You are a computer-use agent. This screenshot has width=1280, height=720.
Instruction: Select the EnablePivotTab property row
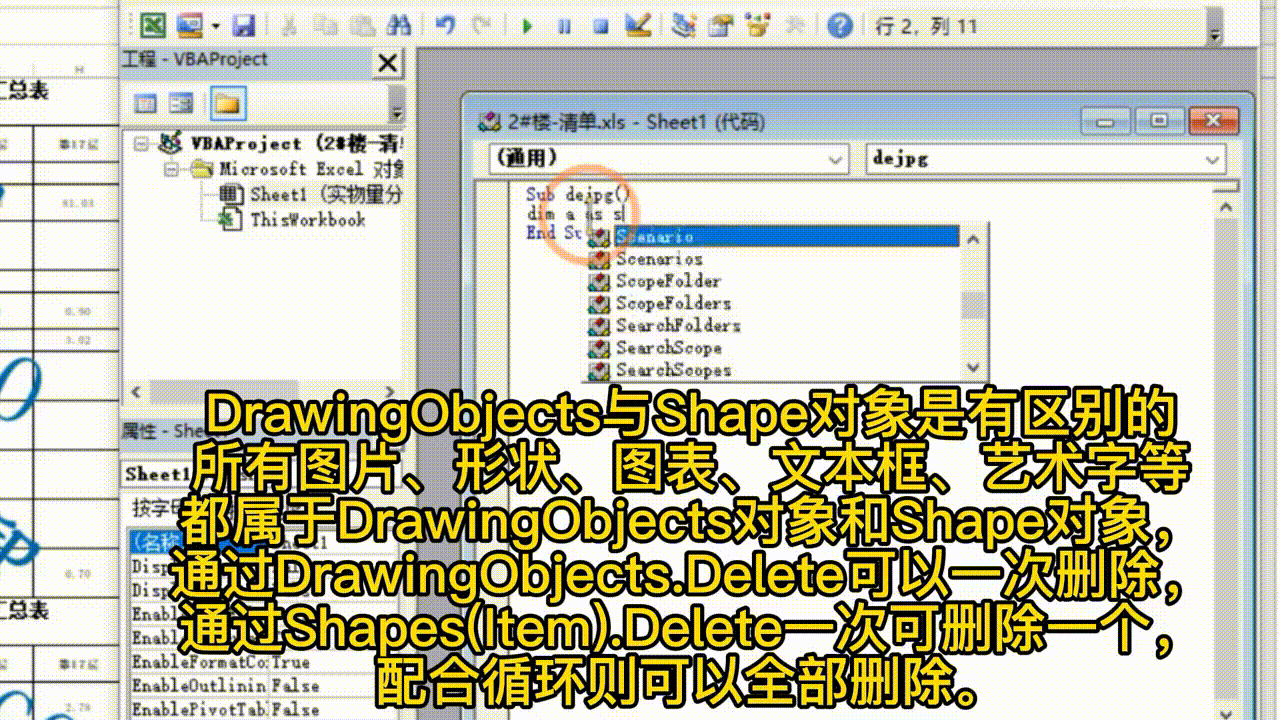(265, 709)
